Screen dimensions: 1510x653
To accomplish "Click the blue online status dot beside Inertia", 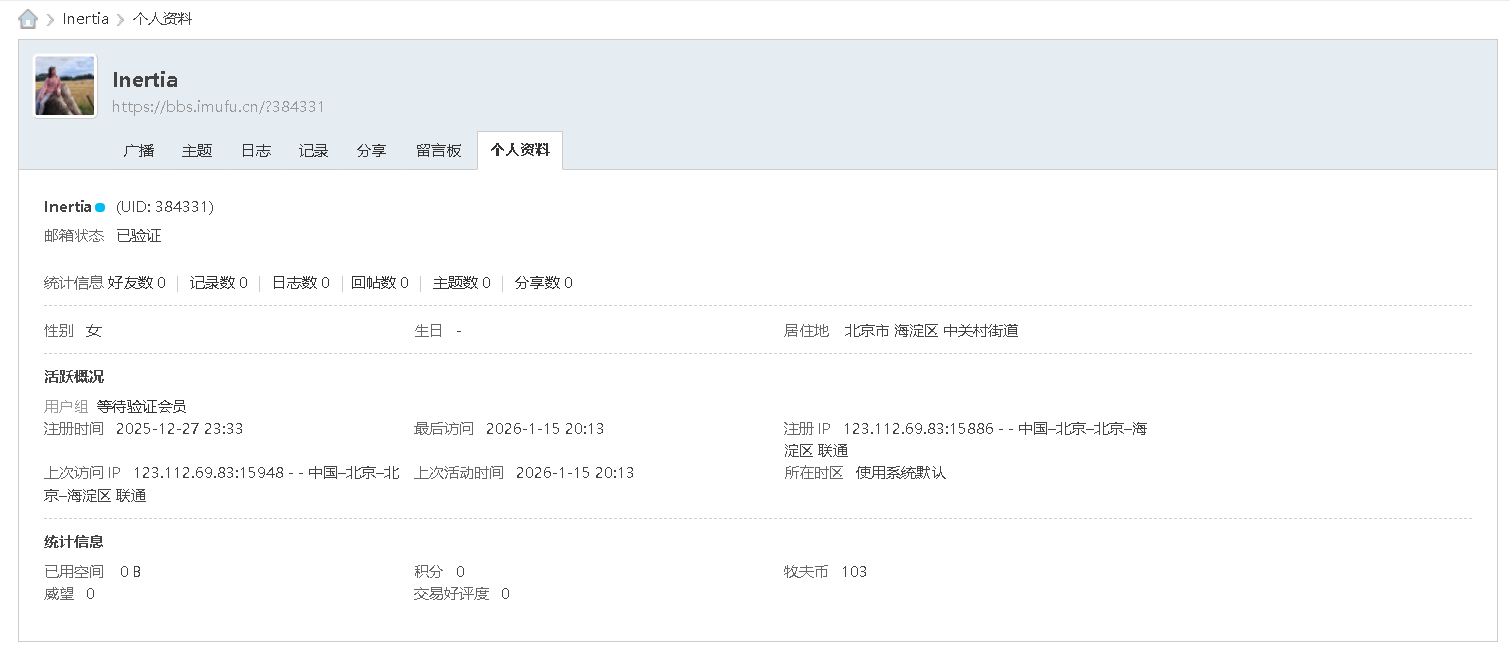I will tap(99, 206).
